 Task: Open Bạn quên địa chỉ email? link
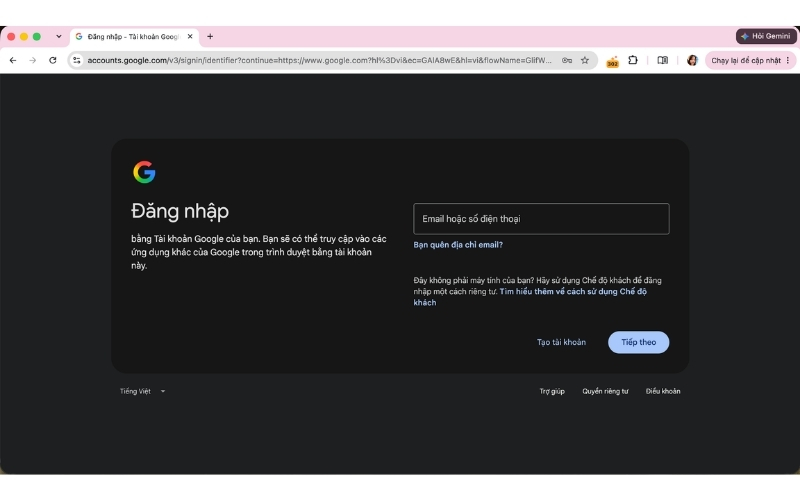click(458, 245)
